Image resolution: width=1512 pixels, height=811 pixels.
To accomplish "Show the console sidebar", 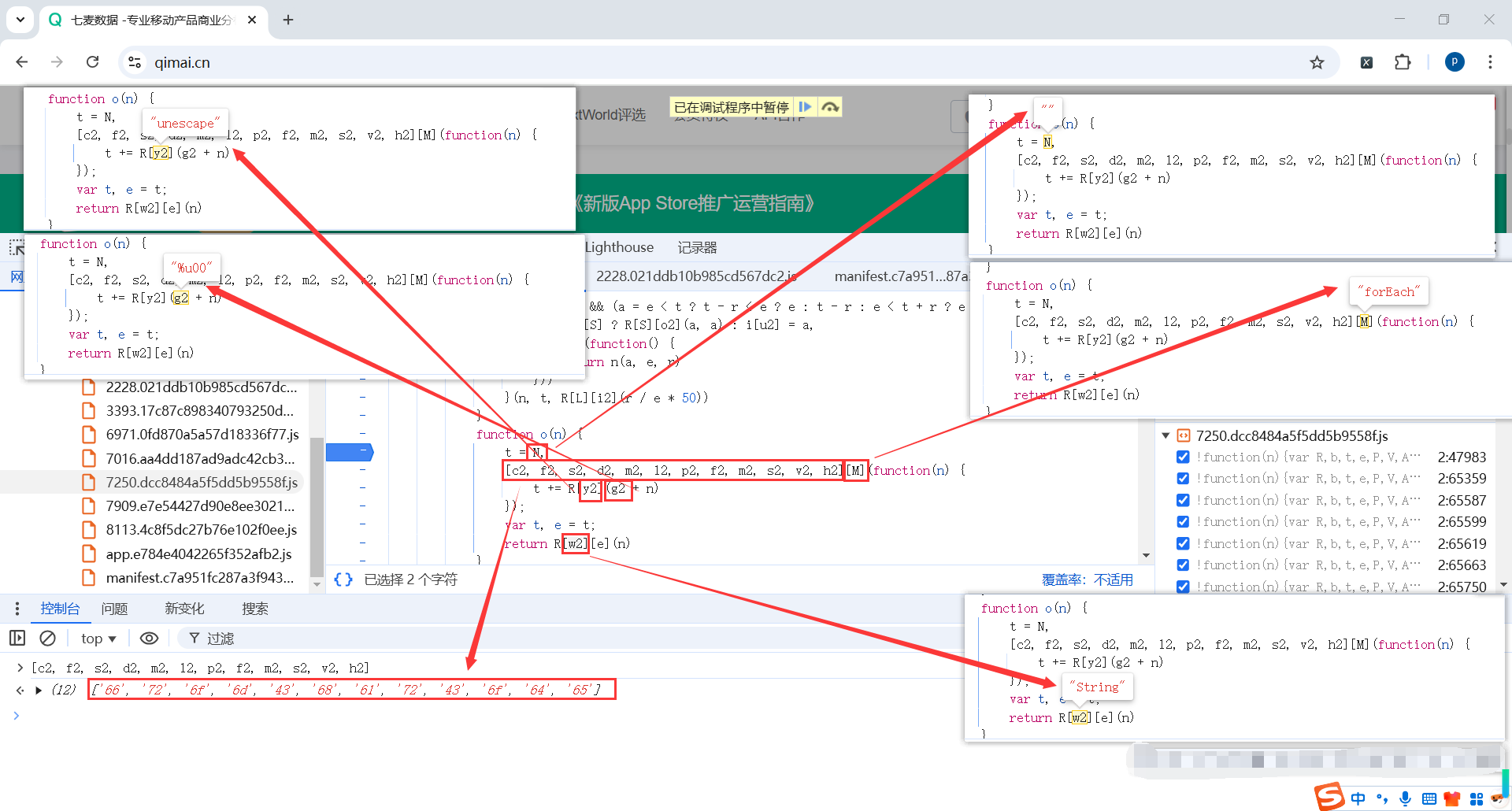I will point(17,638).
